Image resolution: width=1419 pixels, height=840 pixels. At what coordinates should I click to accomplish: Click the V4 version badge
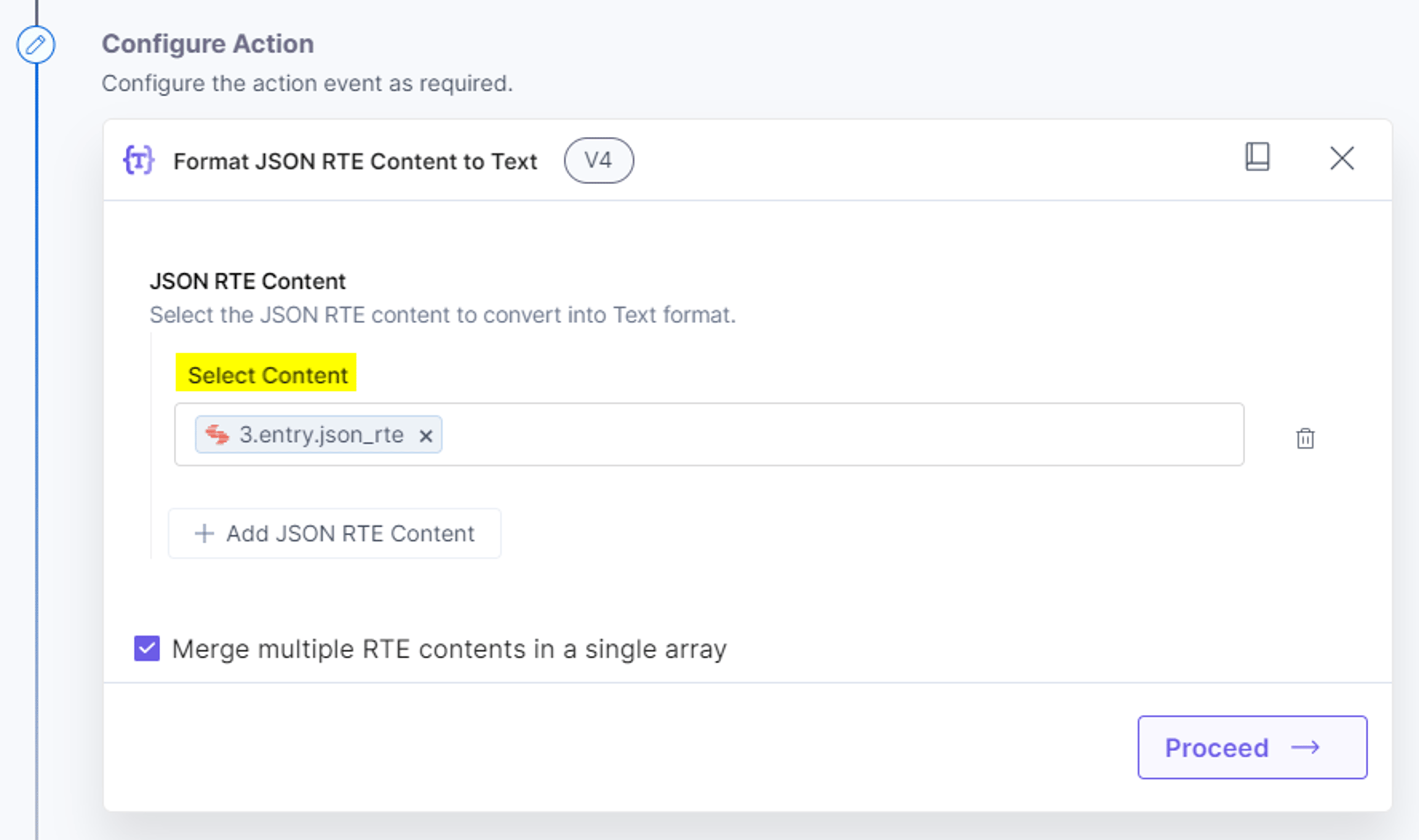[x=599, y=161]
